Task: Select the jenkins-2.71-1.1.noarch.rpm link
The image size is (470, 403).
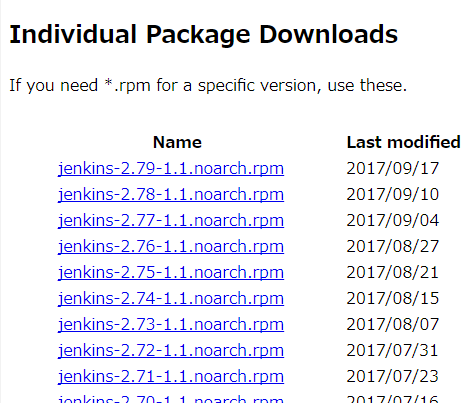Action: 171,376
